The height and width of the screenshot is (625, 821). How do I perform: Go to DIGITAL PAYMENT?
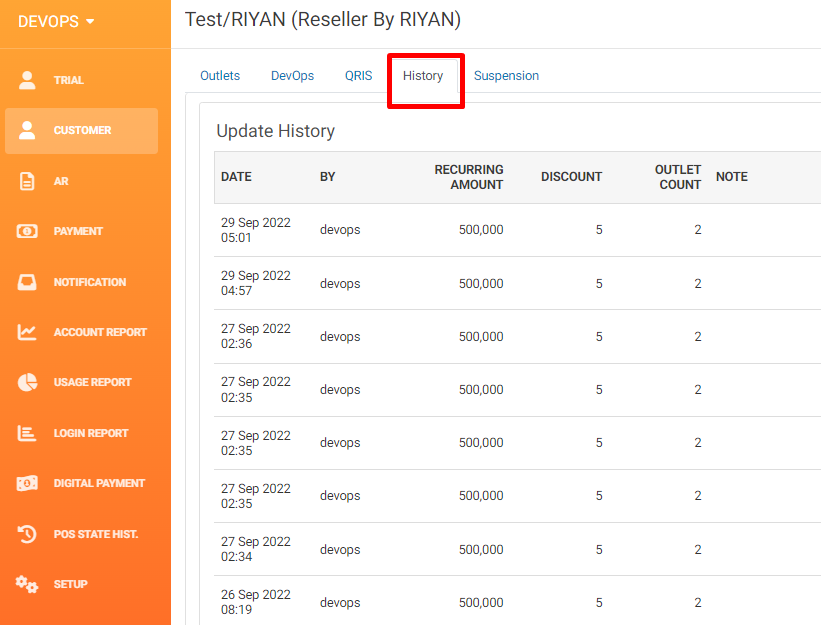[99, 483]
